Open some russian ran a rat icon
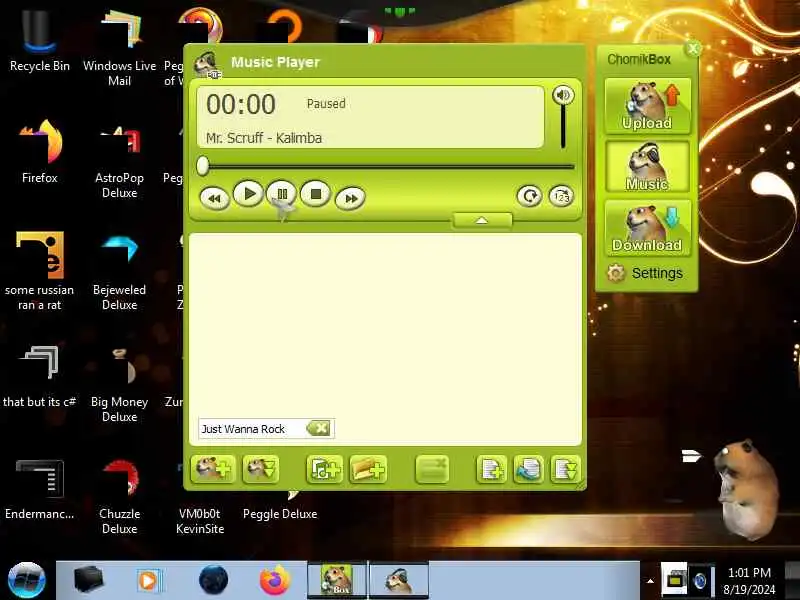Viewport: 800px width, 600px height. click(x=39, y=271)
